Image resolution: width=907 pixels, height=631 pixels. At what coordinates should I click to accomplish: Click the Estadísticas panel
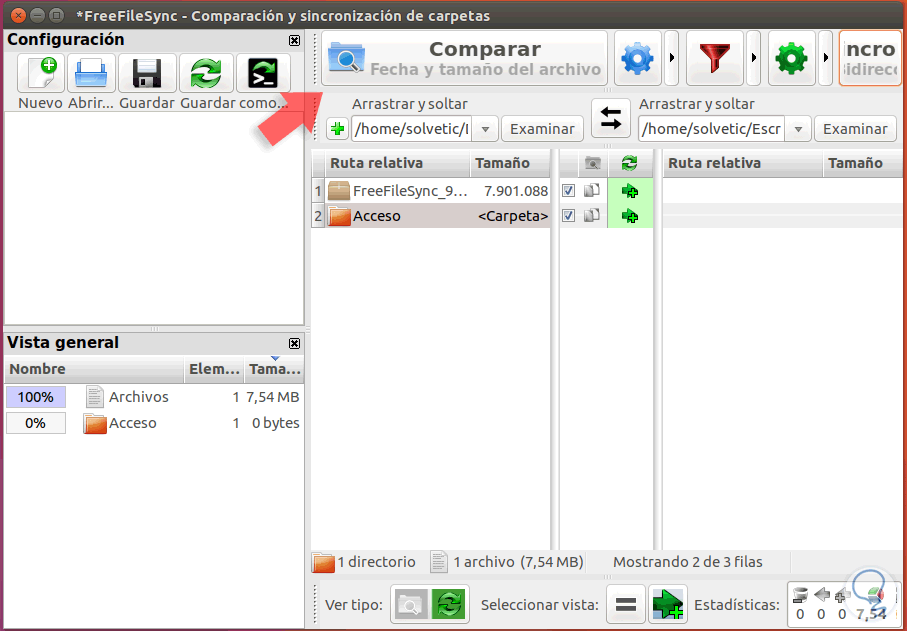point(843,604)
